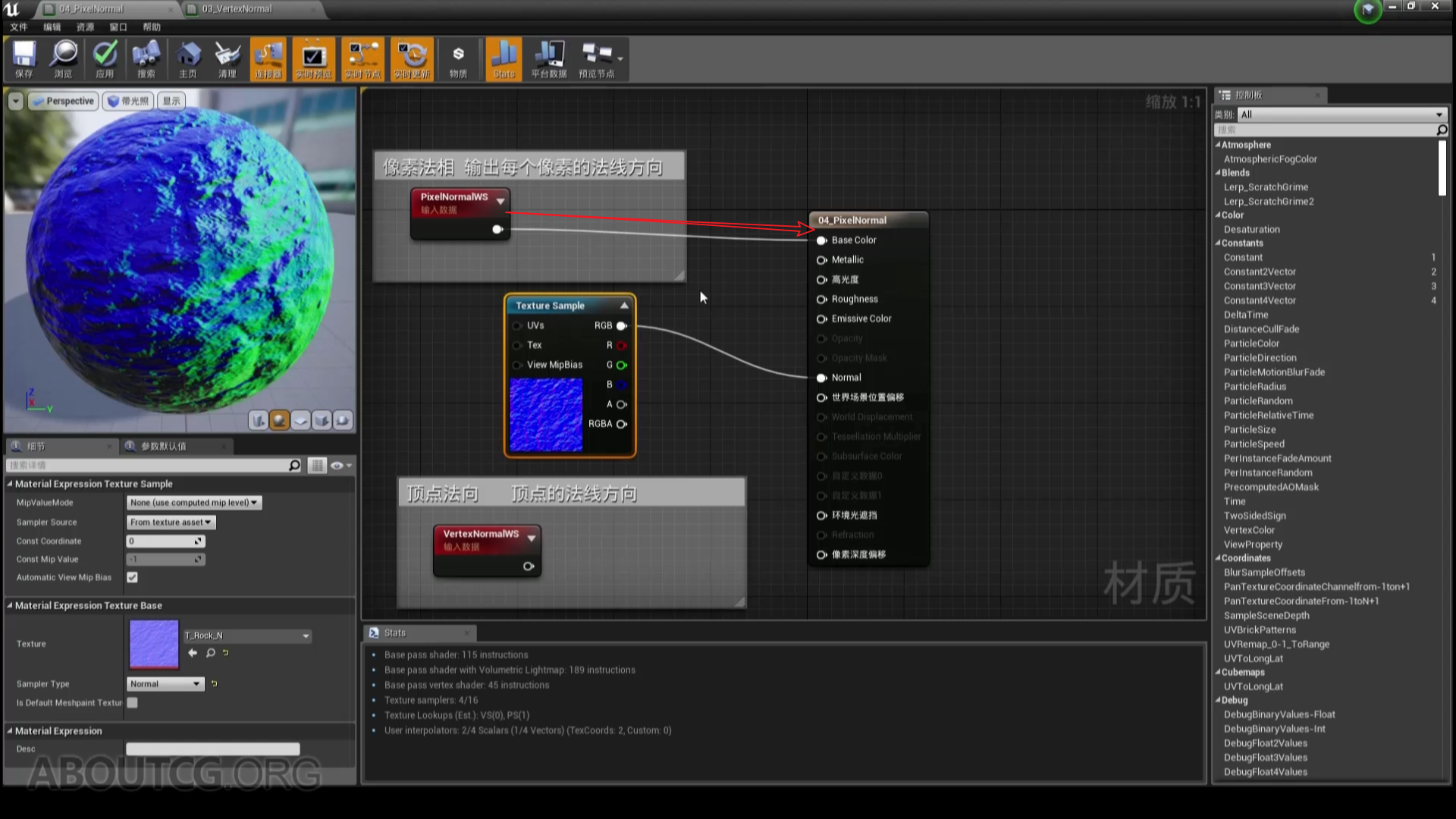Enable the Automatic View Mip Bias checkbox
The image size is (1456, 819).
coord(132,577)
